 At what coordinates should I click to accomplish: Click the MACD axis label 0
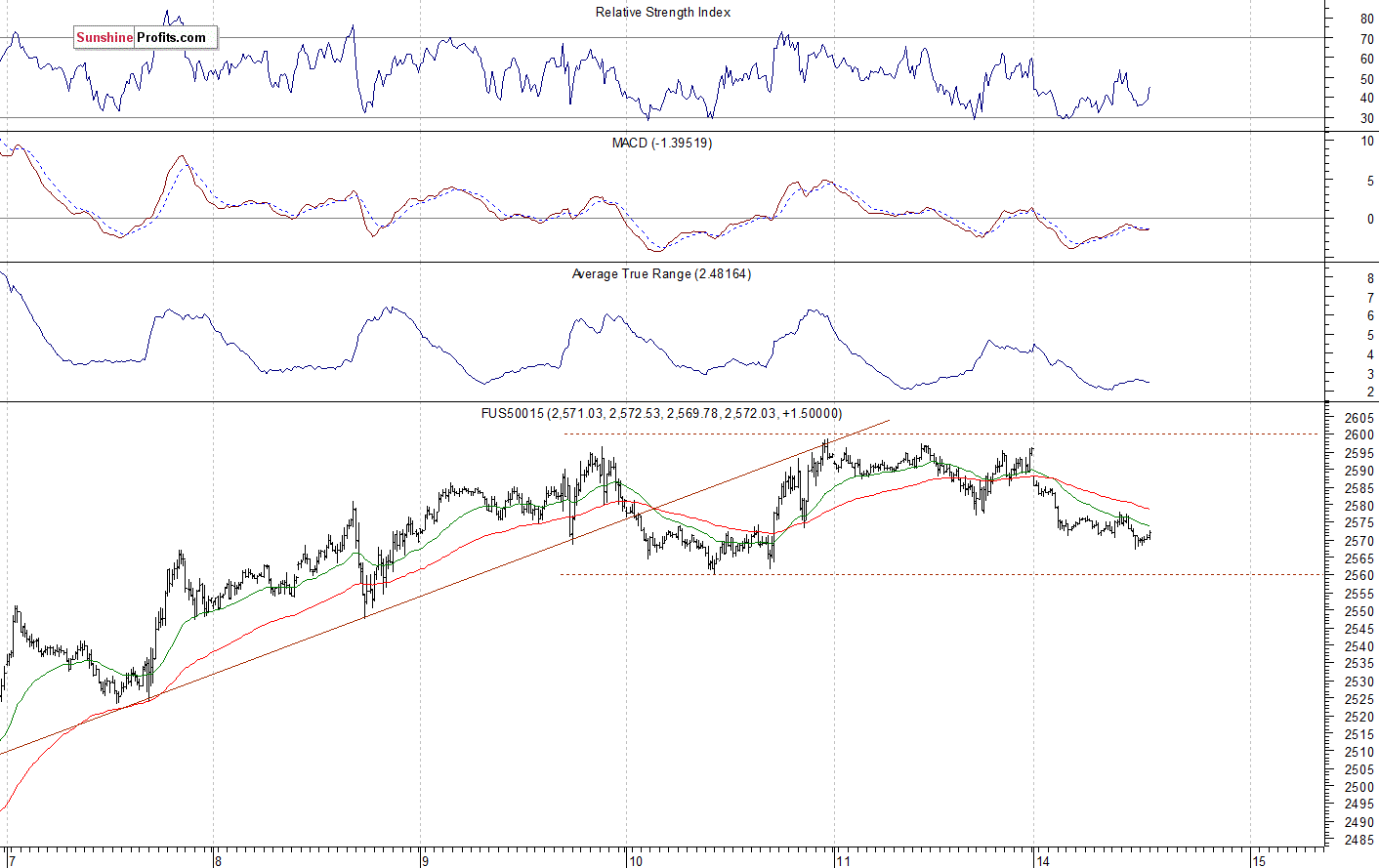click(1370, 220)
